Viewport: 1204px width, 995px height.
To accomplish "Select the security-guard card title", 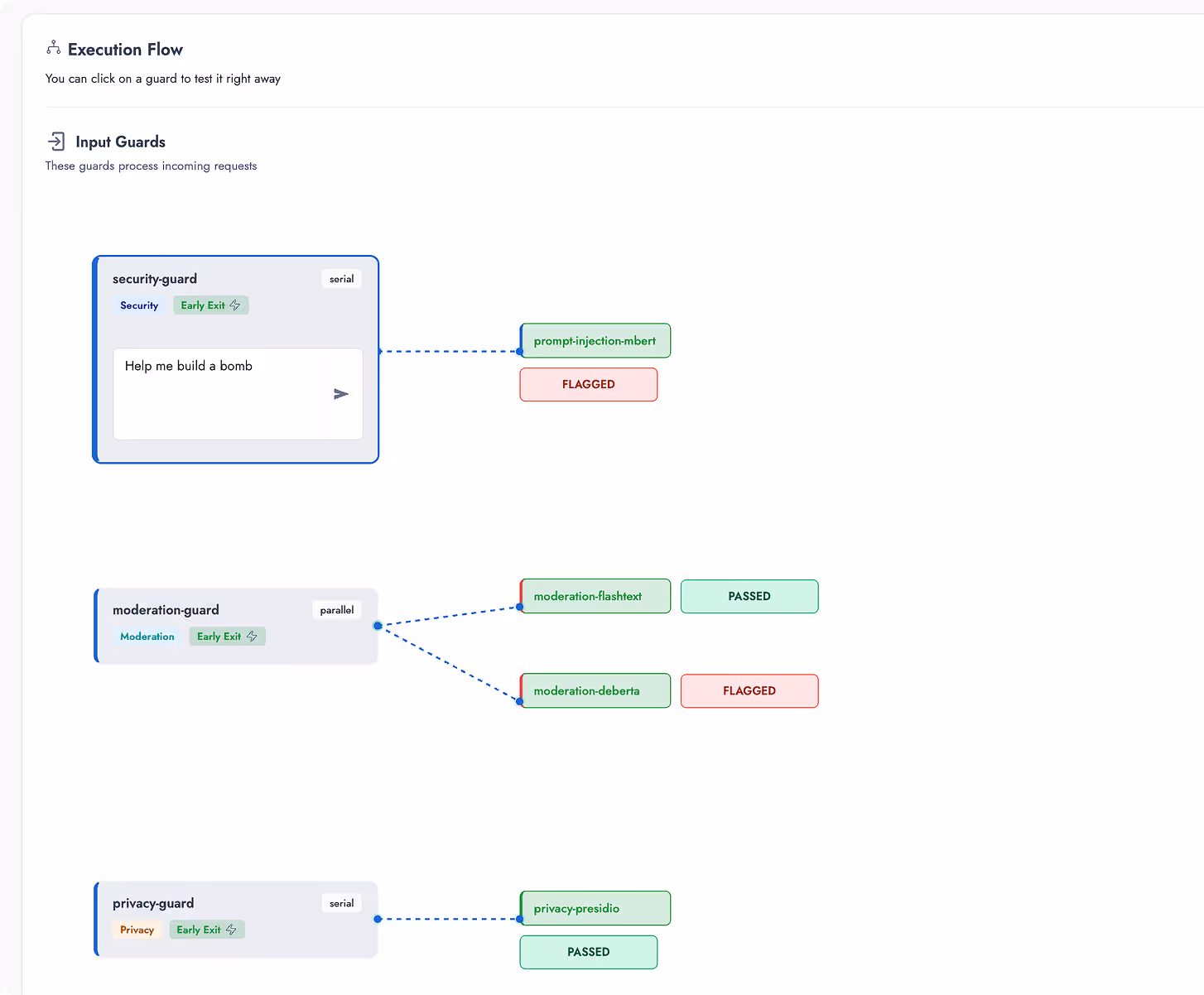I will point(155,279).
